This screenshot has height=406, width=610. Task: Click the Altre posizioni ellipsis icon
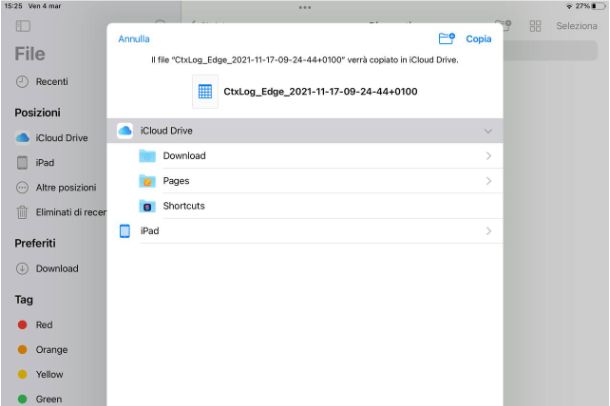(22, 187)
